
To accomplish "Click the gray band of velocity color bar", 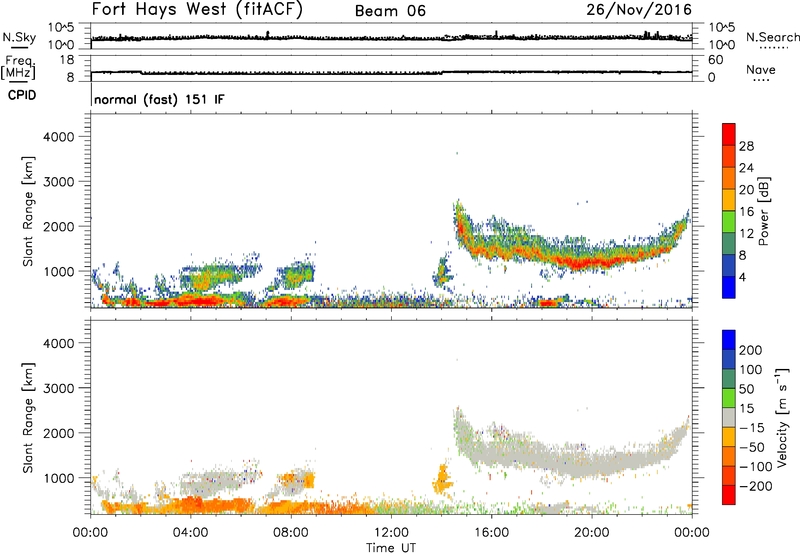I will tap(729, 418).
